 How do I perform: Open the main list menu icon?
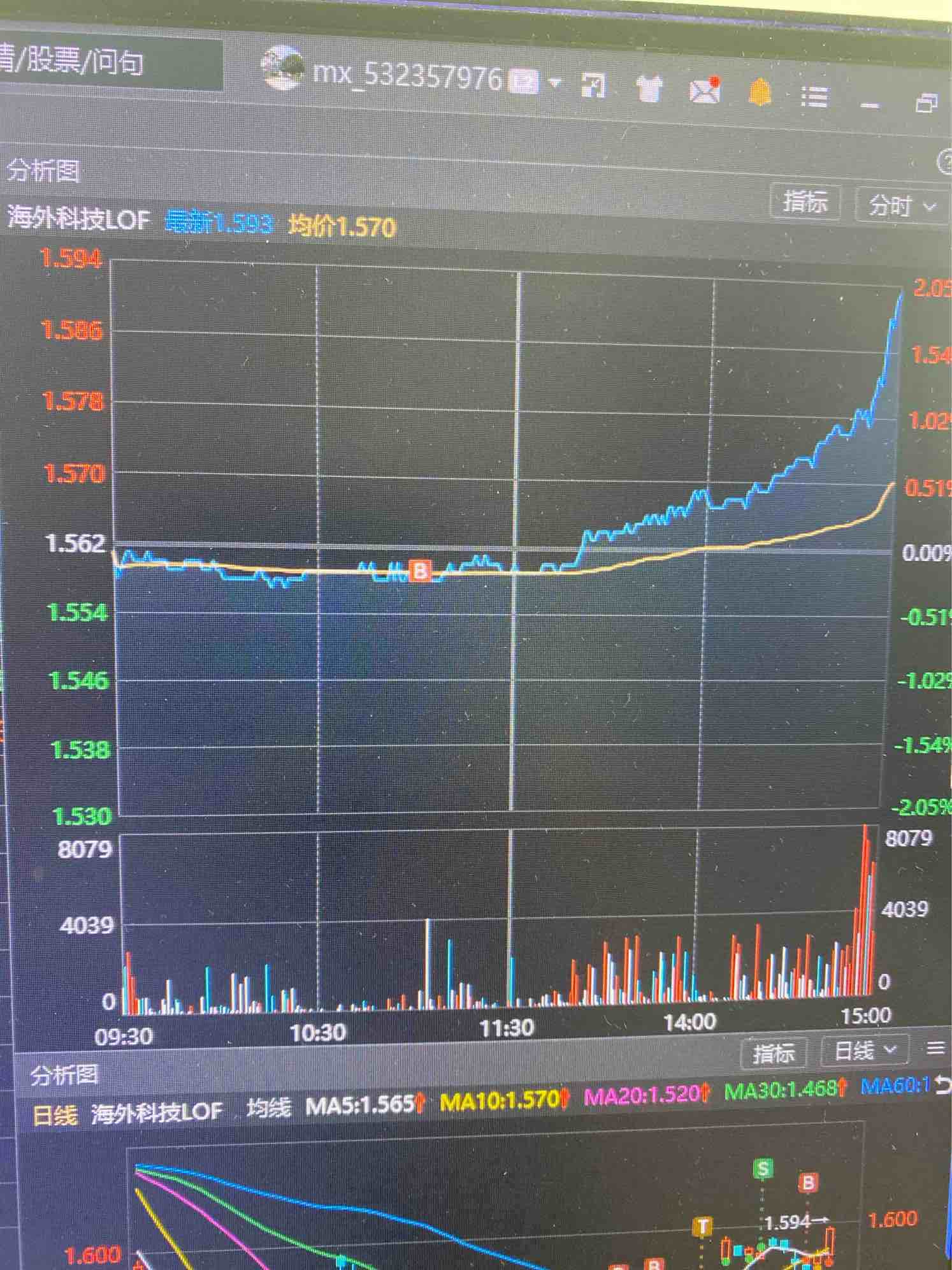814,96
